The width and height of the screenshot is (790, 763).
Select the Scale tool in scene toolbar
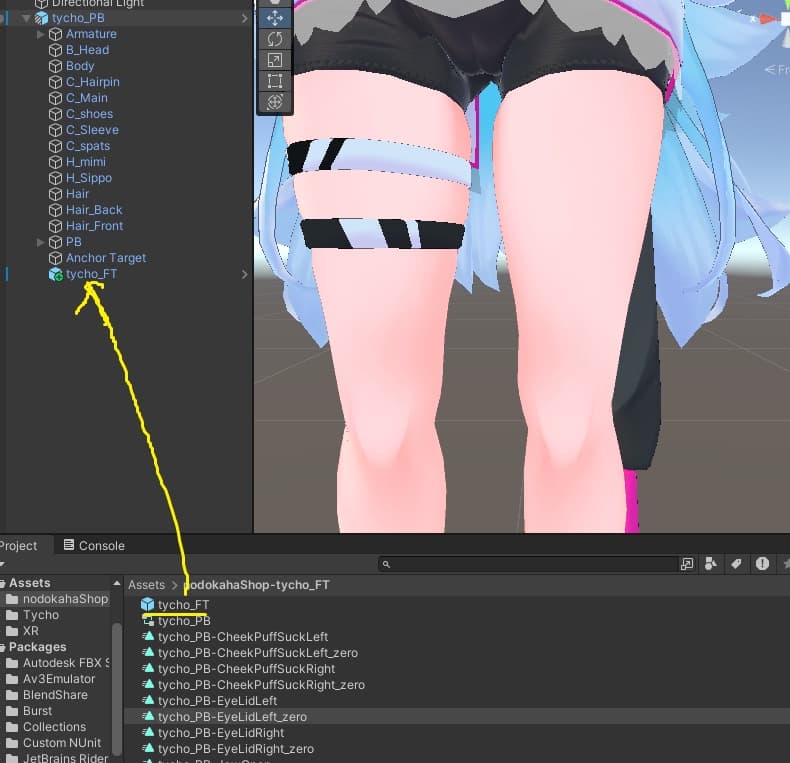point(275,60)
